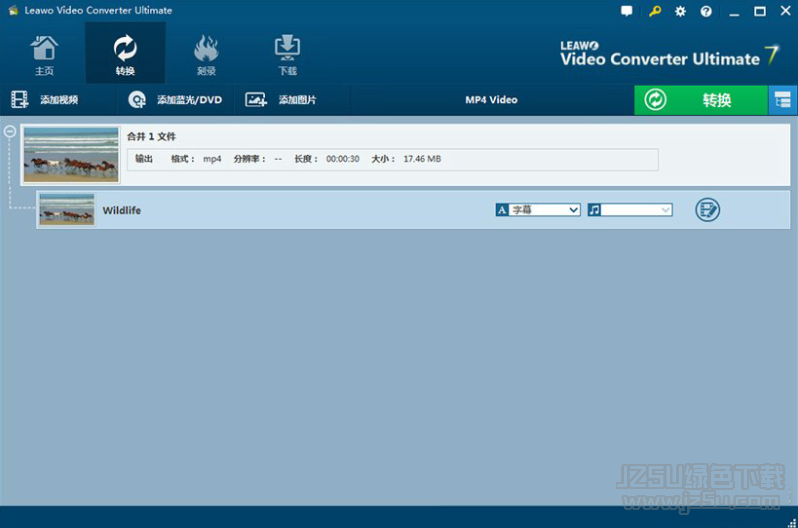Toggle the merge files list icon
Viewport: 798px width, 528px height.
point(783,100)
